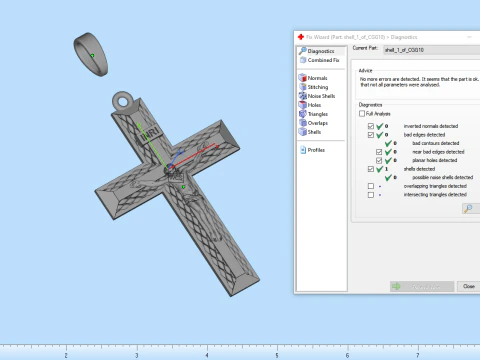Open the Triangles fix step

click(x=317, y=114)
